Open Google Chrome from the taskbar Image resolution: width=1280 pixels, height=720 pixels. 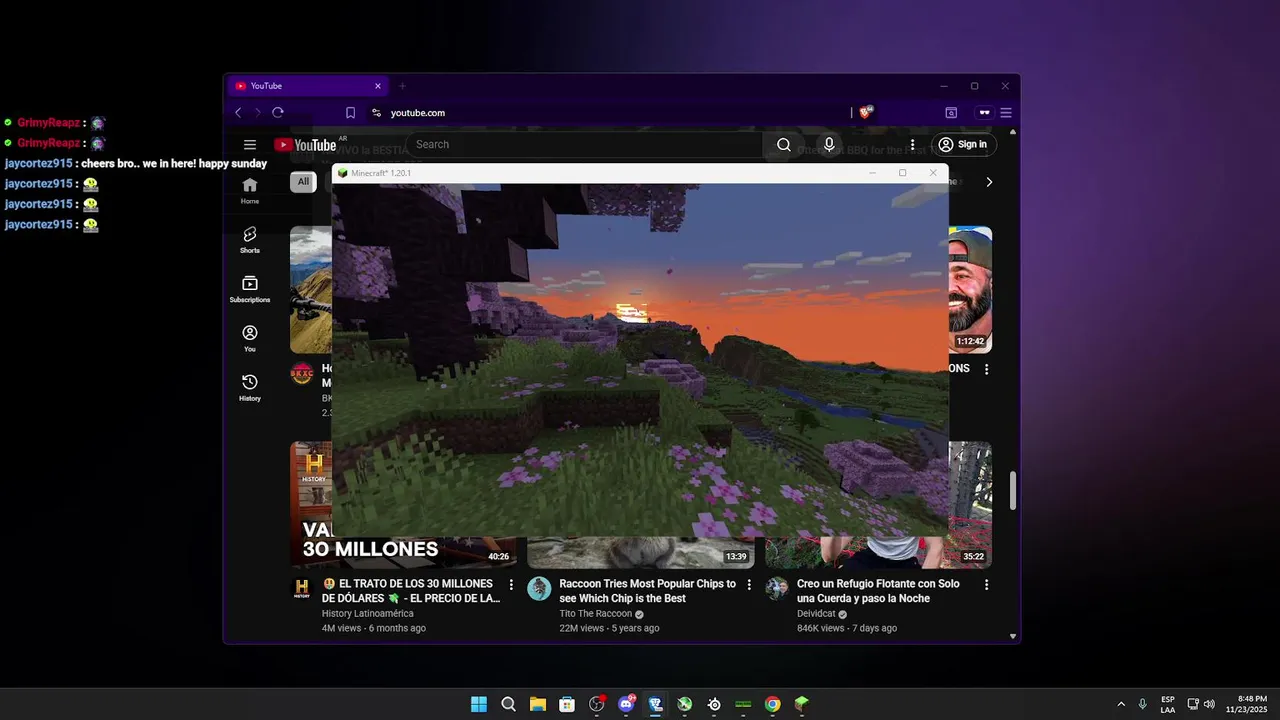772,704
